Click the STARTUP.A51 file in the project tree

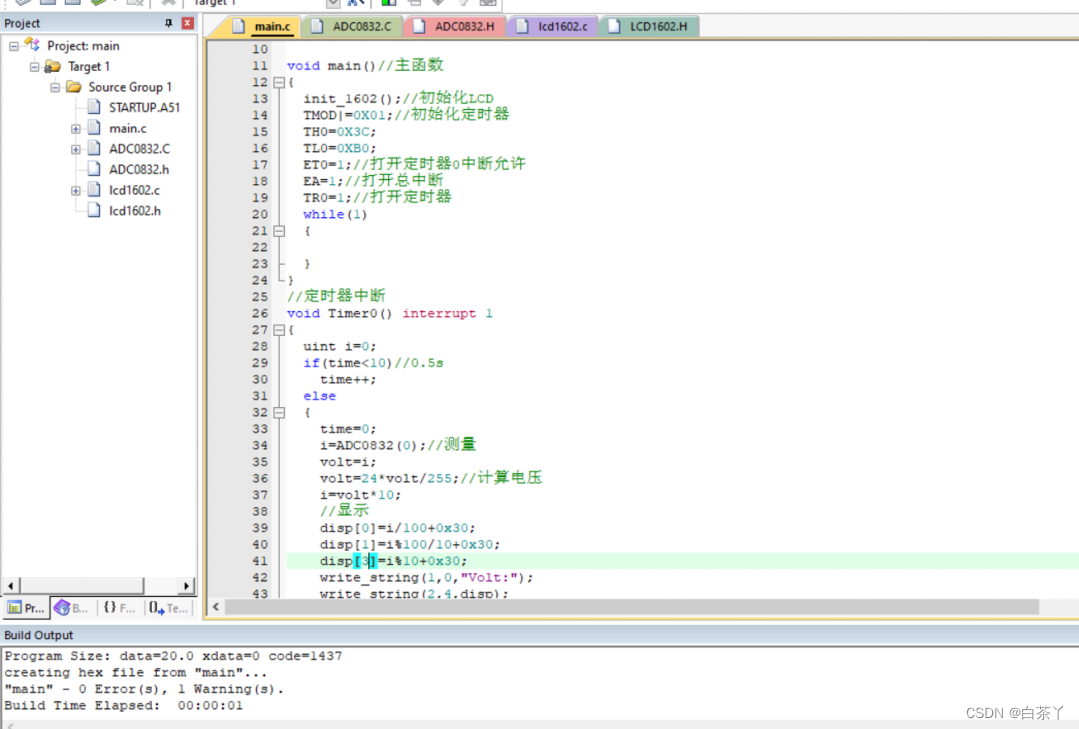point(144,107)
